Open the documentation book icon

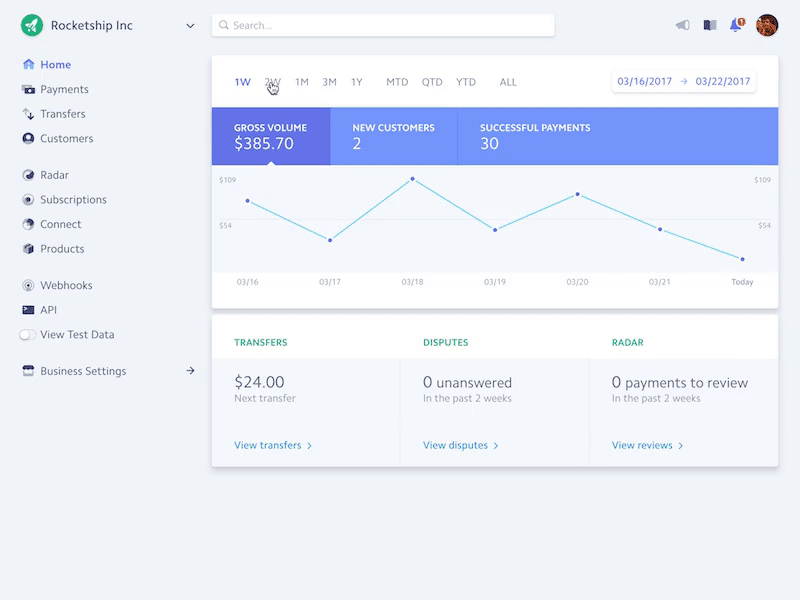(708, 25)
